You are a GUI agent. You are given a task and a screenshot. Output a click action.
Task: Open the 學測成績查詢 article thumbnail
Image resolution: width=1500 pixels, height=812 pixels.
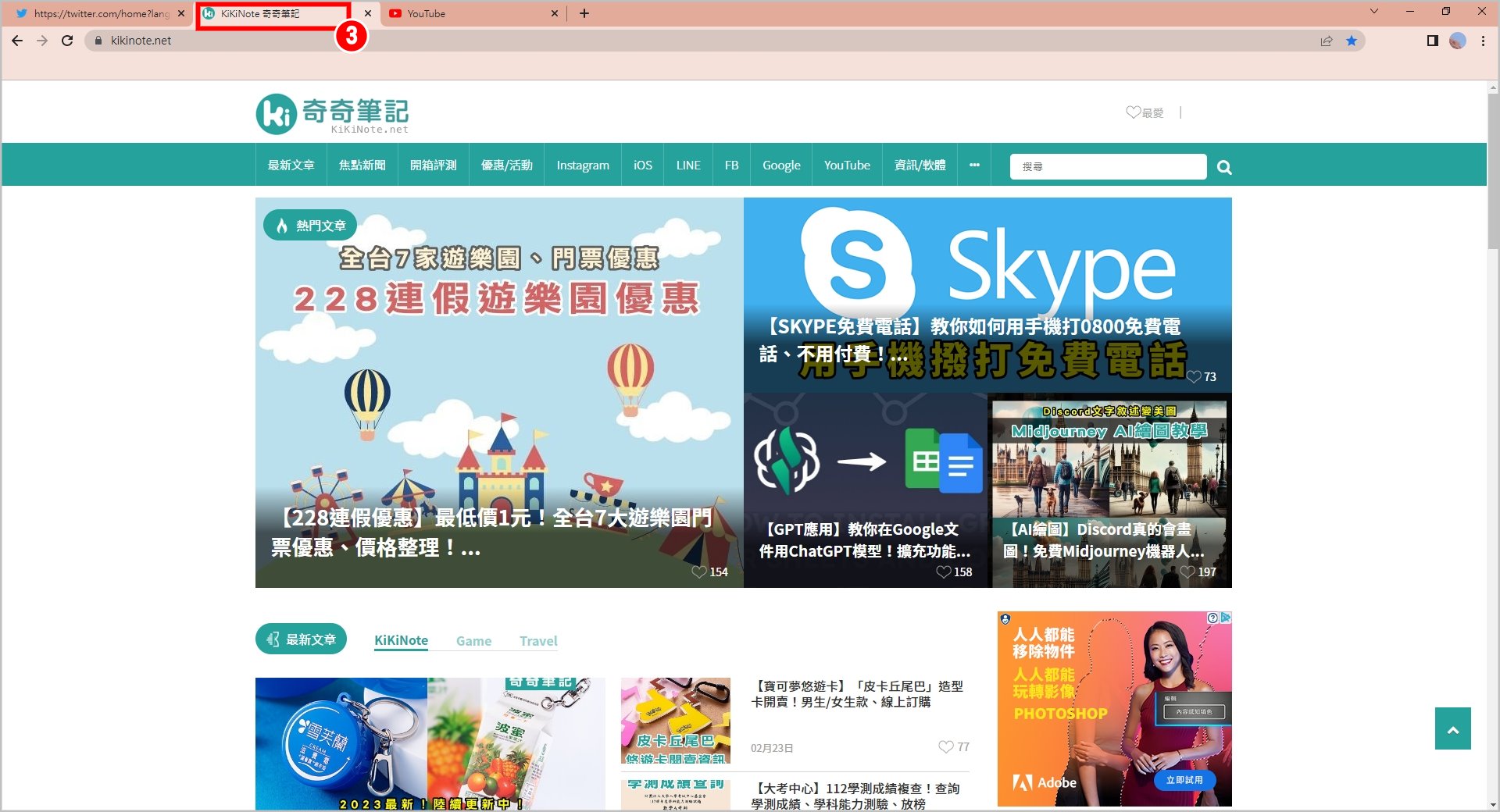point(676,795)
